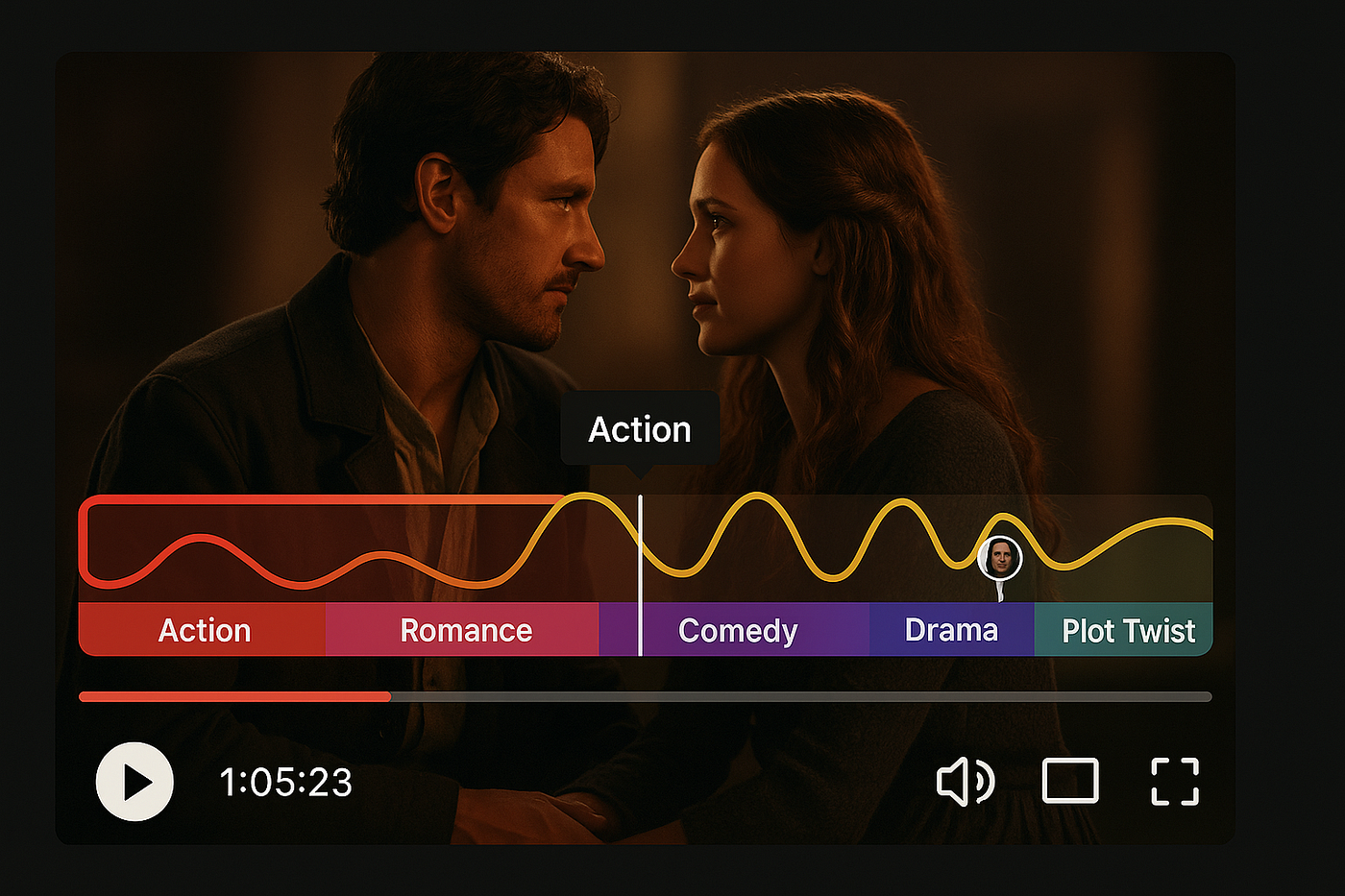This screenshot has height=896, width=1345.
Task: Select the red Action segment on timeline
Action: point(202,630)
